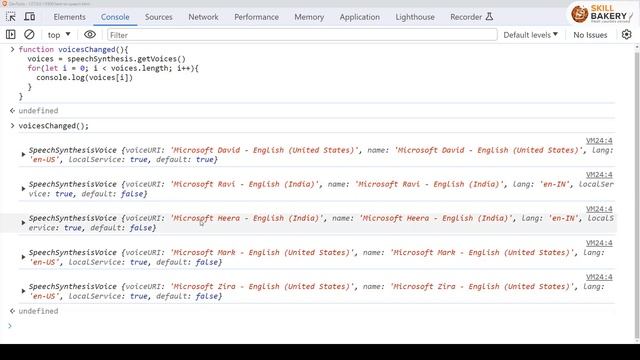
Task: Expand the Microsoft Ravi voice object
Action: (23, 189)
